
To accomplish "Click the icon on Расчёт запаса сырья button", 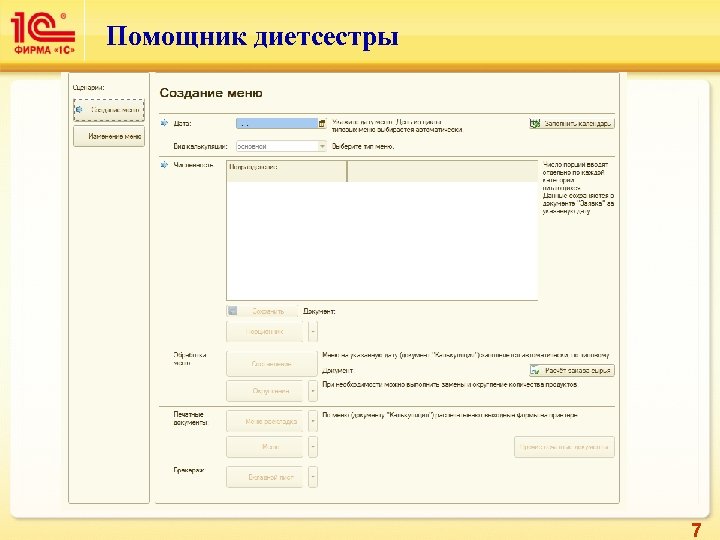I will (535, 370).
